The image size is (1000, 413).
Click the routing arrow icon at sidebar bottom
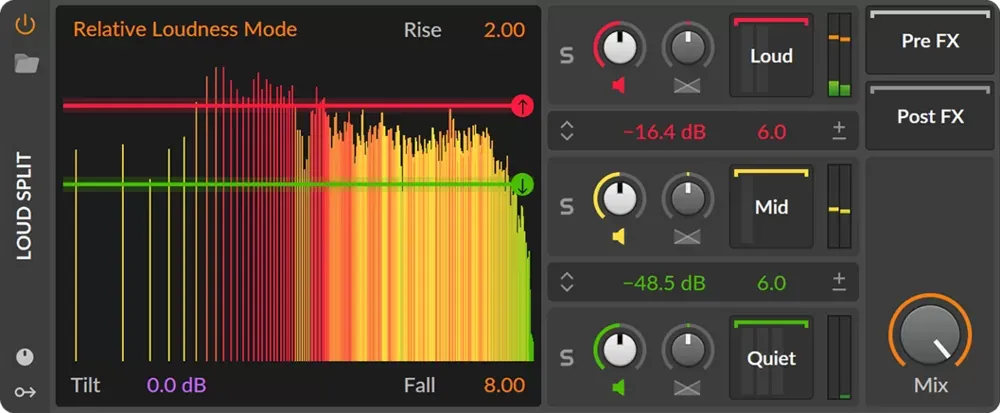point(26,391)
